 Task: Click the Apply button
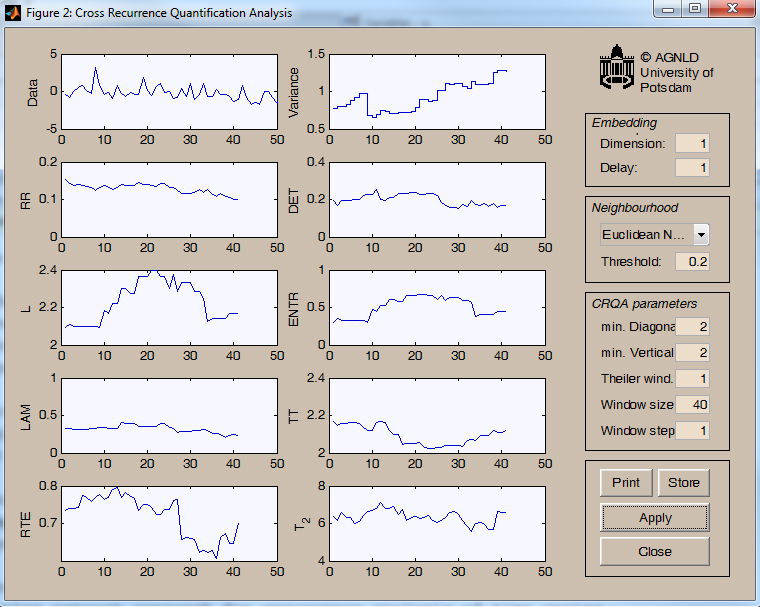655,518
